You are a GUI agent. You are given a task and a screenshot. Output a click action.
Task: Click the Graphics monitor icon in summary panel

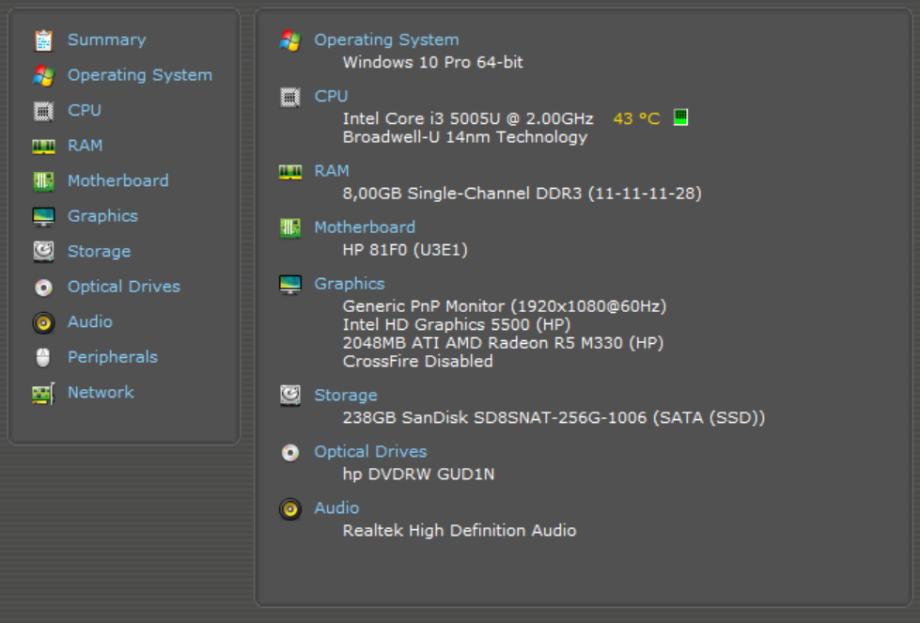(x=290, y=285)
